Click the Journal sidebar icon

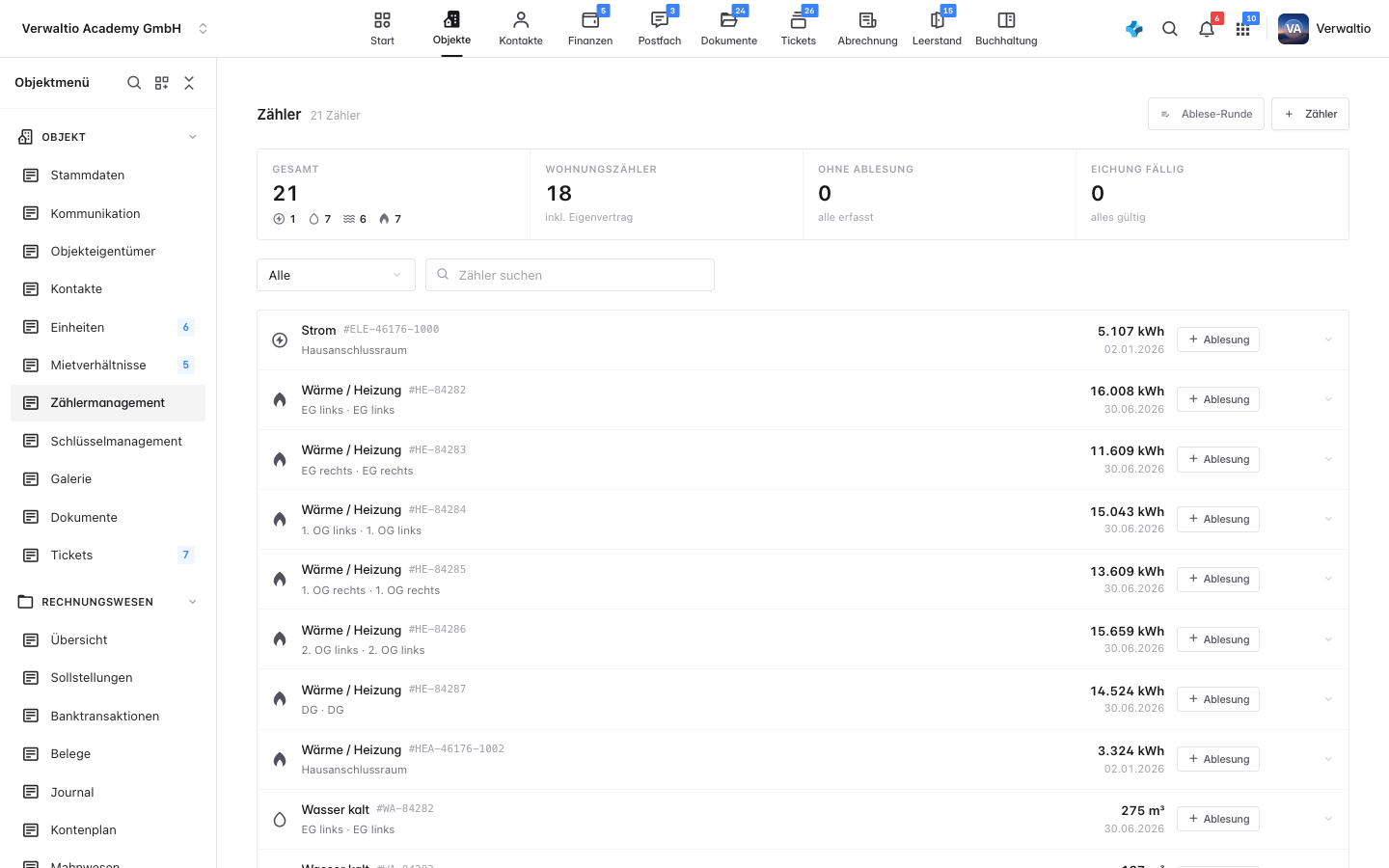(x=31, y=793)
